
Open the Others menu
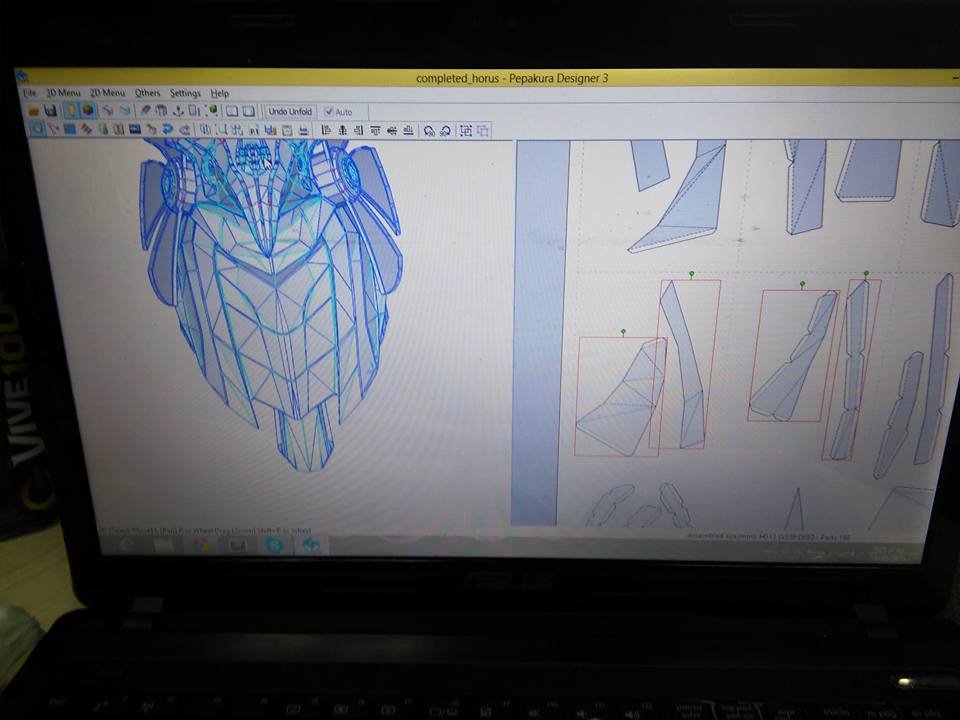point(147,93)
